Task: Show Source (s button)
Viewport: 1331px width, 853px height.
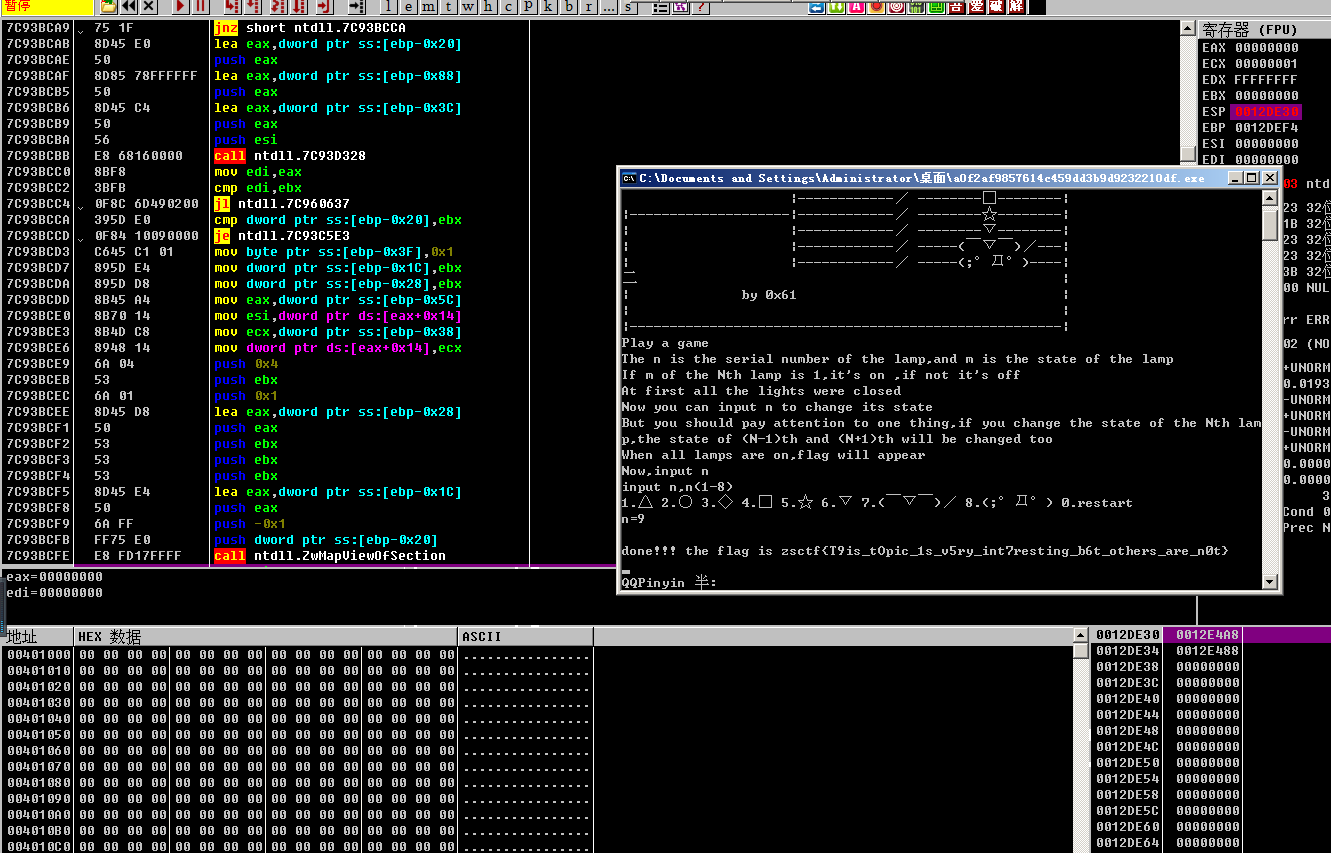Action: [627, 7]
